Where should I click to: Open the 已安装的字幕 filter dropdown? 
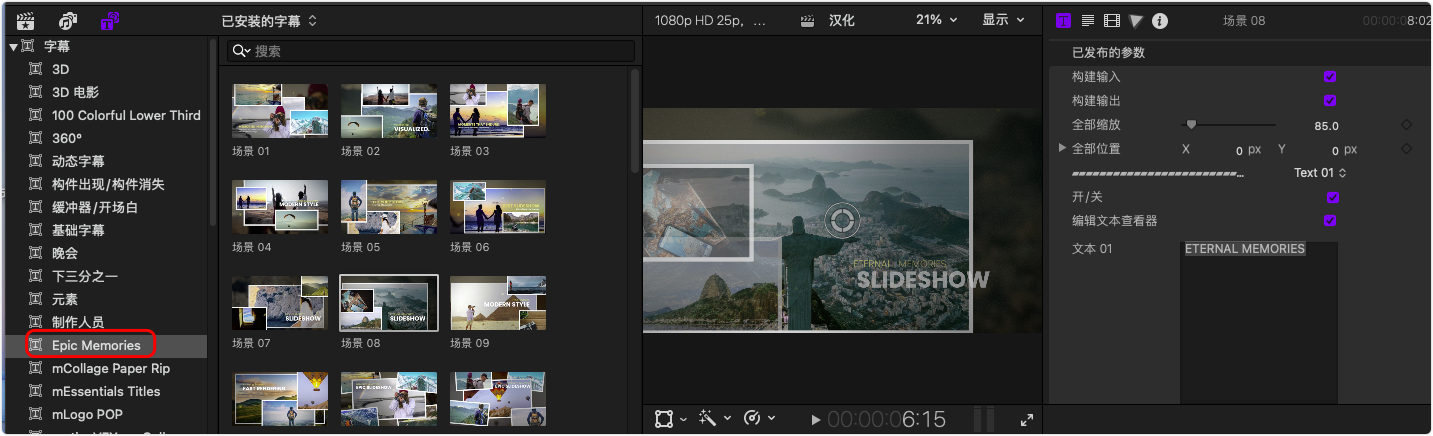click(x=269, y=20)
